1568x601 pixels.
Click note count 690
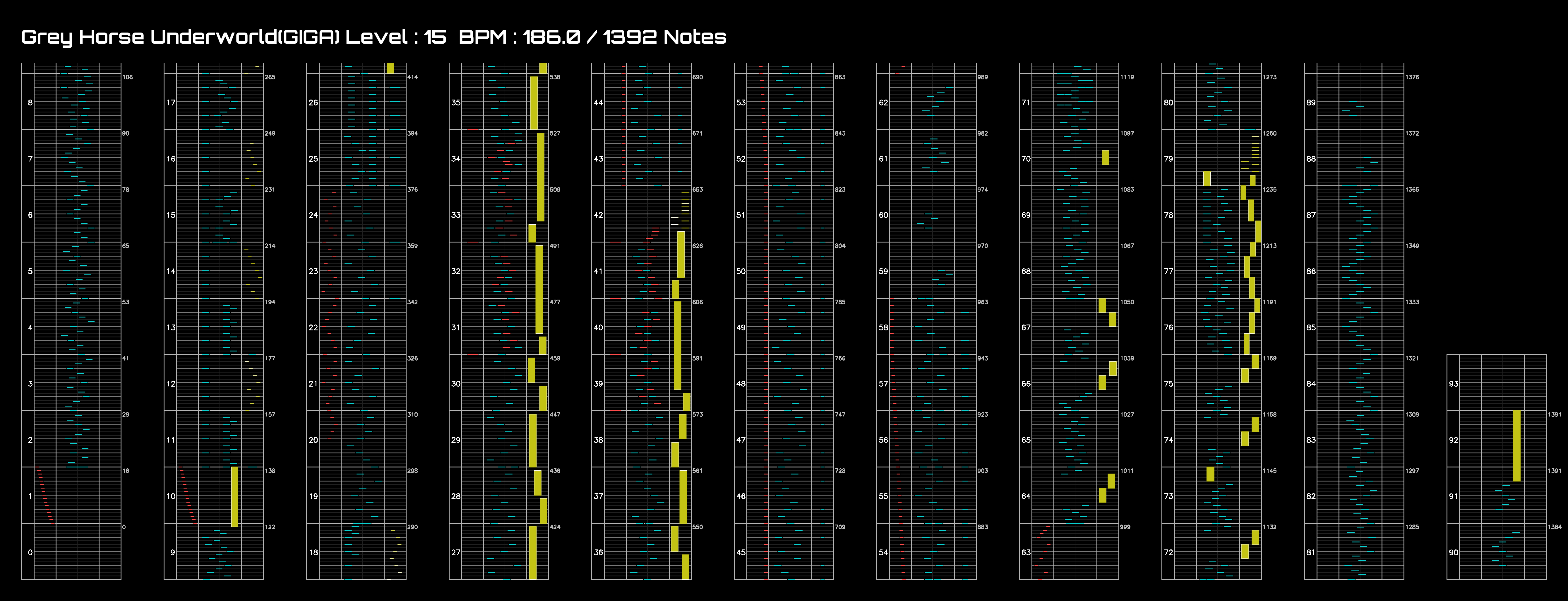tap(697, 77)
